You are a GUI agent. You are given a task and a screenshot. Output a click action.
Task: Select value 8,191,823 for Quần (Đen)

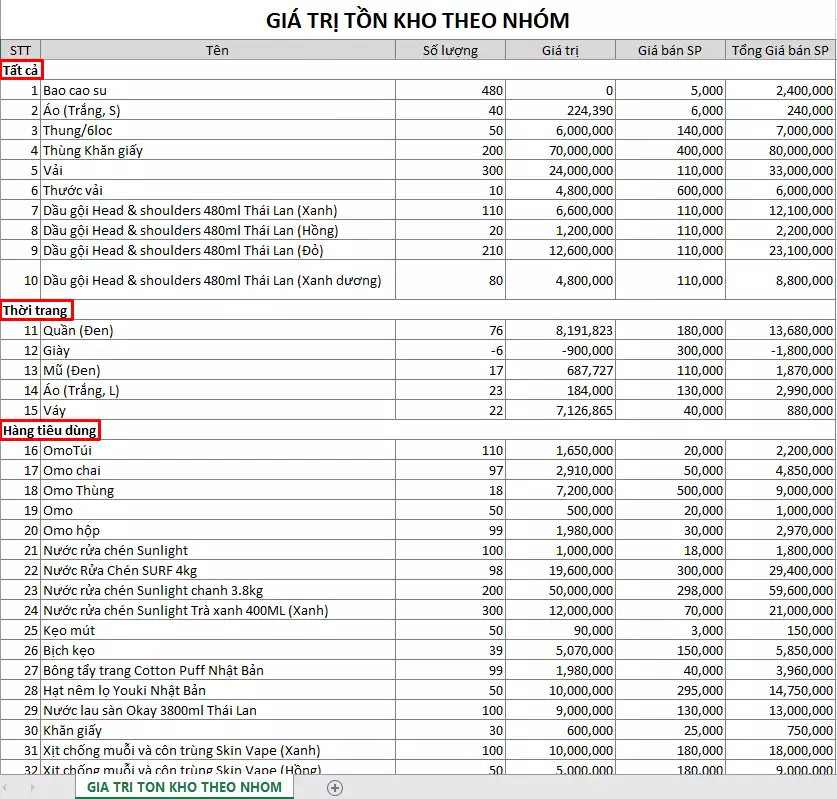click(x=560, y=330)
